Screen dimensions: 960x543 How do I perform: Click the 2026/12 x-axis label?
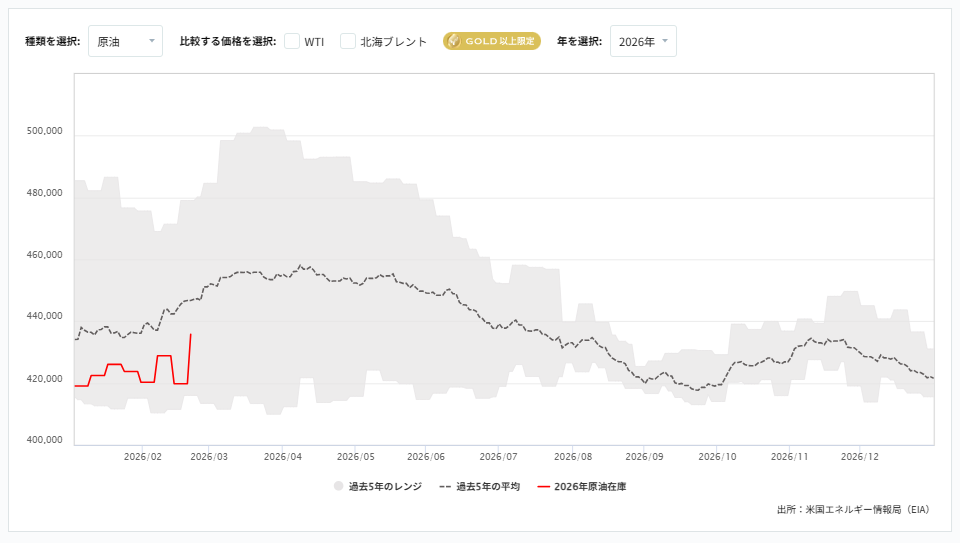coord(860,457)
